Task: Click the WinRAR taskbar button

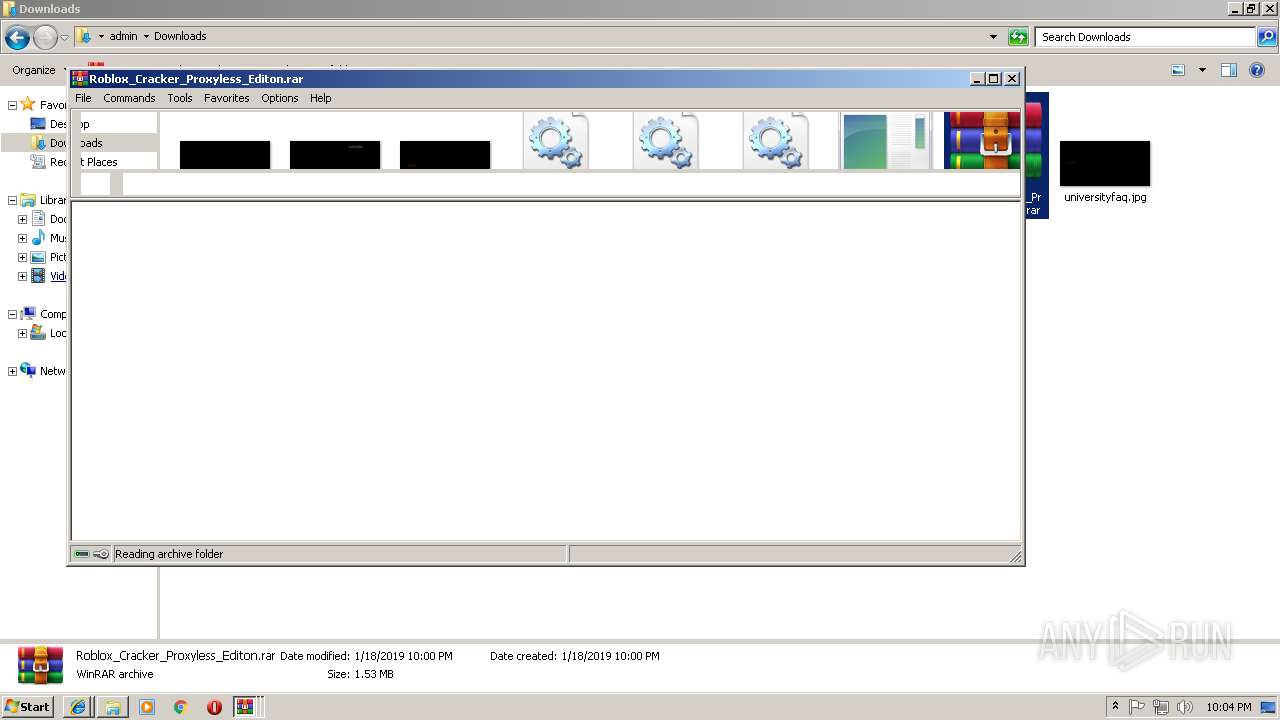Action: point(246,707)
